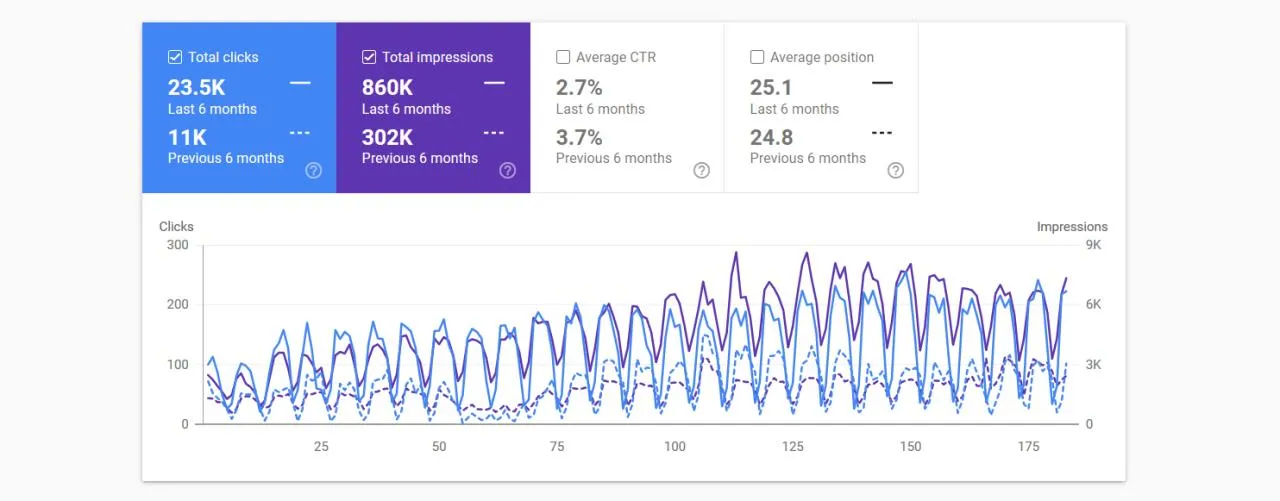This screenshot has width=1280, height=501.
Task: Click Previous 6 months under Total clicks
Action: click(x=226, y=158)
